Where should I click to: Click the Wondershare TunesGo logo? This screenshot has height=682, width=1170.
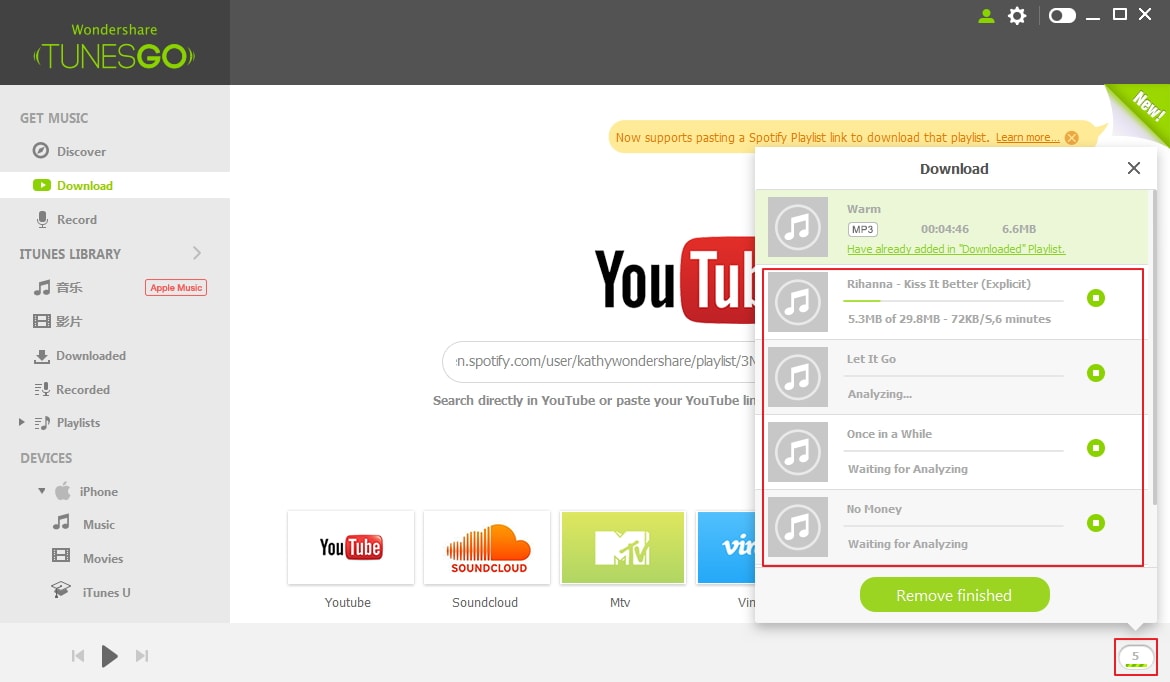[x=114, y=46]
